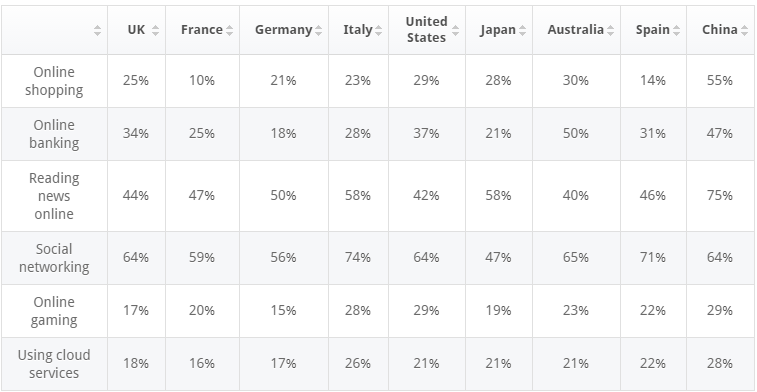Click the 55% China online shopping cell
Screen dimensions: 757x392
point(720,81)
